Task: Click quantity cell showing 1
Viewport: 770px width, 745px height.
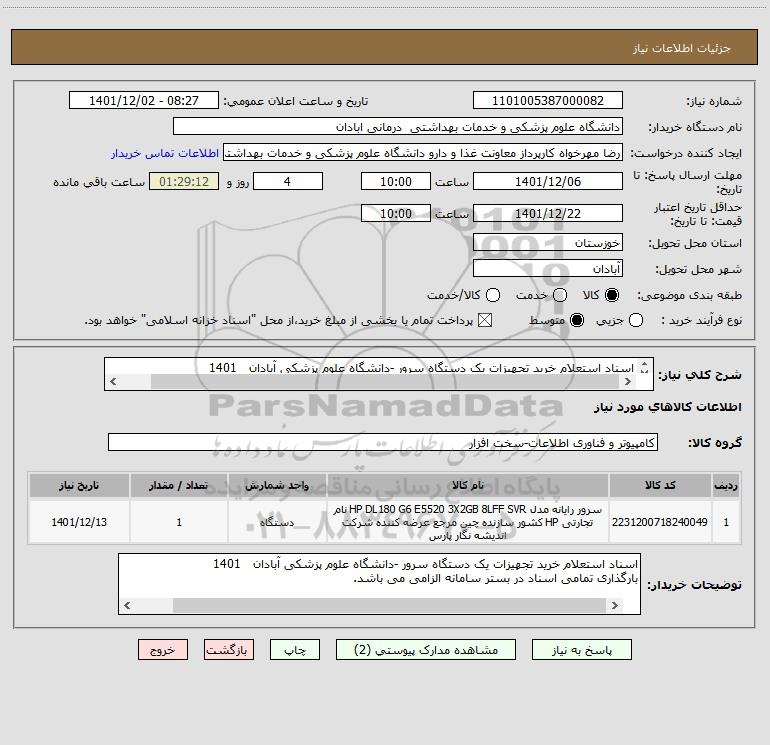Action: click(179, 522)
